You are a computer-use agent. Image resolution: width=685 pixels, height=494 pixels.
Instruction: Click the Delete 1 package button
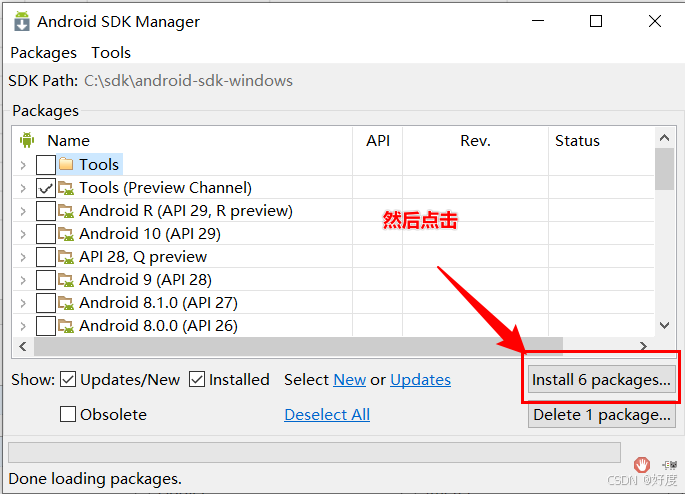click(602, 415)
